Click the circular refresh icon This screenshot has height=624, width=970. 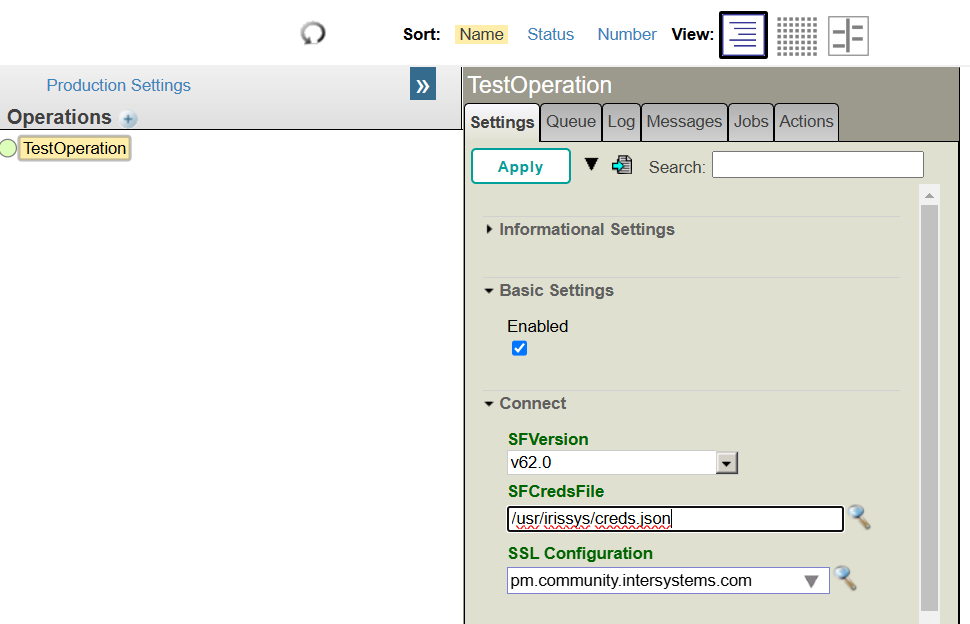(x=313, y=33)
